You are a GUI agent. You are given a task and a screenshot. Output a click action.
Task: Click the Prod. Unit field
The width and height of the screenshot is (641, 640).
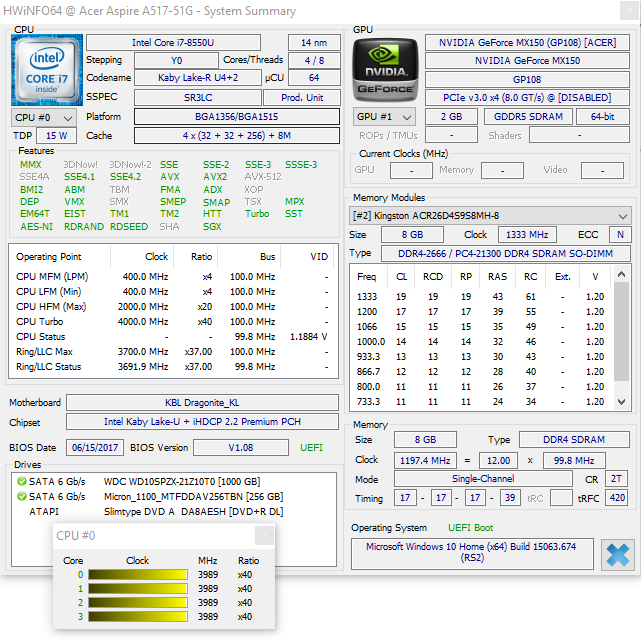[x=302, y=98]
